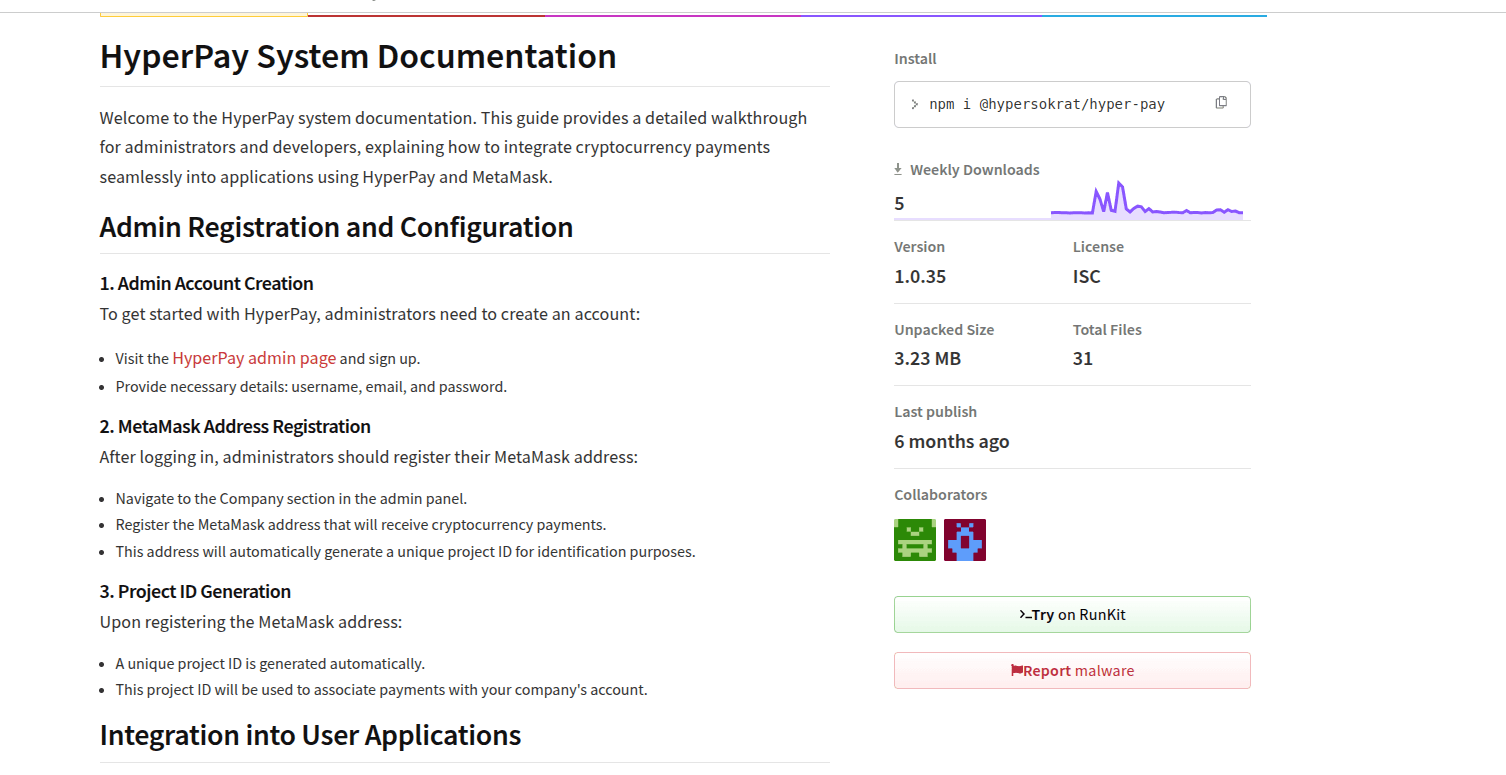Image resolution: width=1506 pixels, height=775 pixels.
Task: Open the HyperPay admin page link
Action: pyautogui.click(x=254, y=358)
